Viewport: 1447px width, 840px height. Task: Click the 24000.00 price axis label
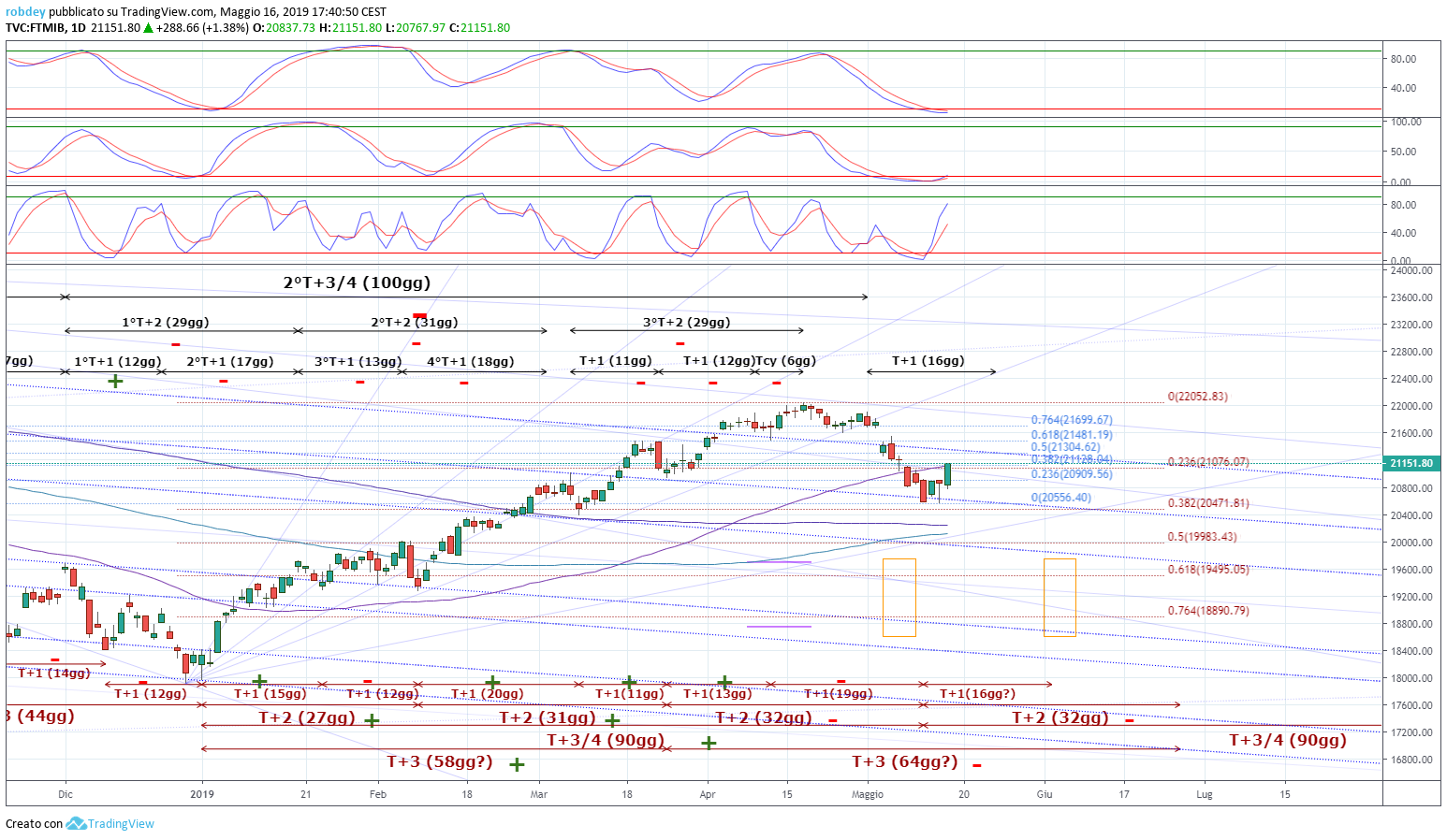click(x=1411, y=270)
